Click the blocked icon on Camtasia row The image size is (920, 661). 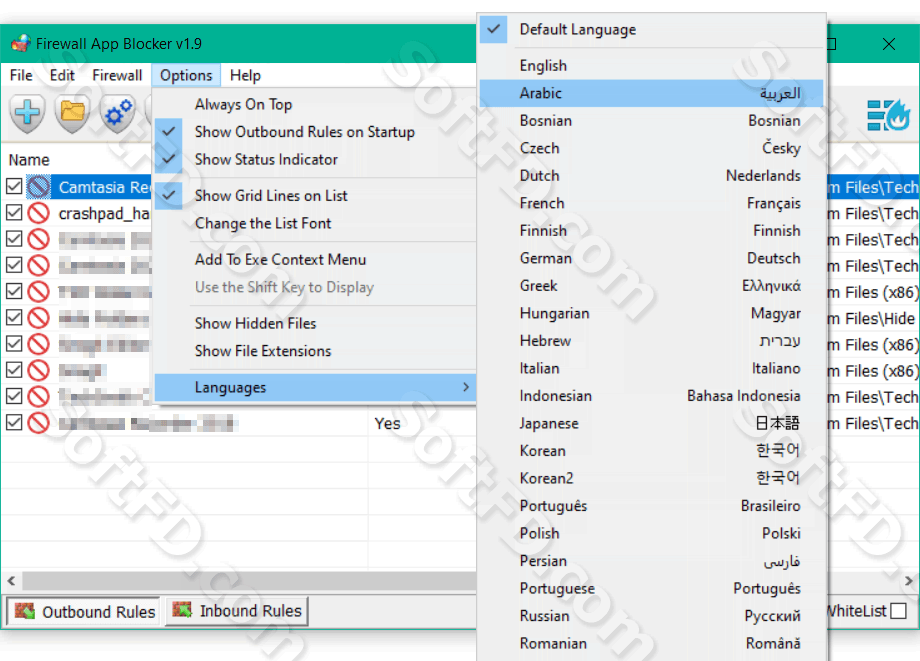(39, 187)
